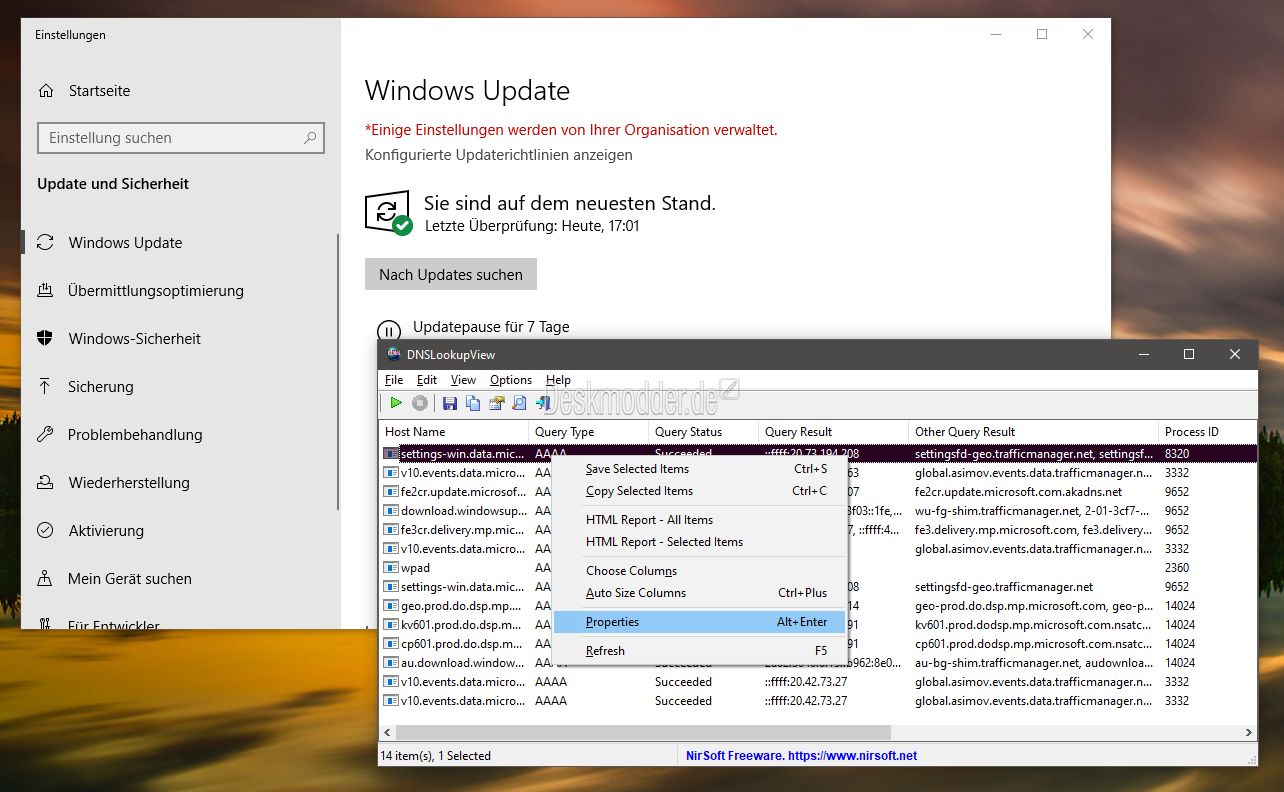Click row icon of fe2cr.update.microsof entry
The width and height of the screenshot is (1284, 792).
[391, 492]
